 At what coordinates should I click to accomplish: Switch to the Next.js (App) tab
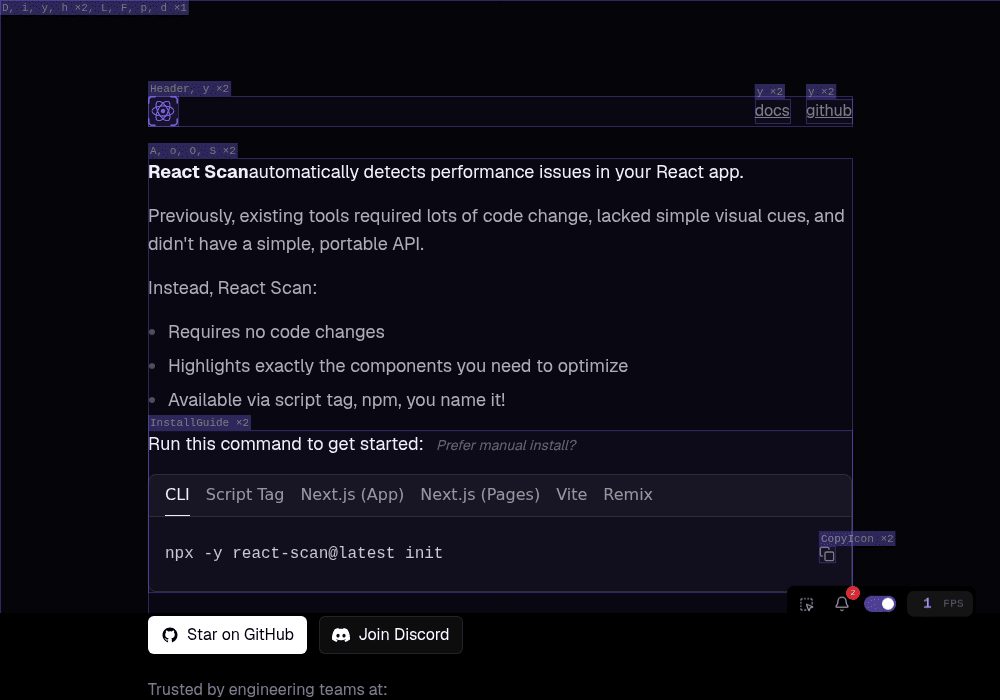click(352, 494)
